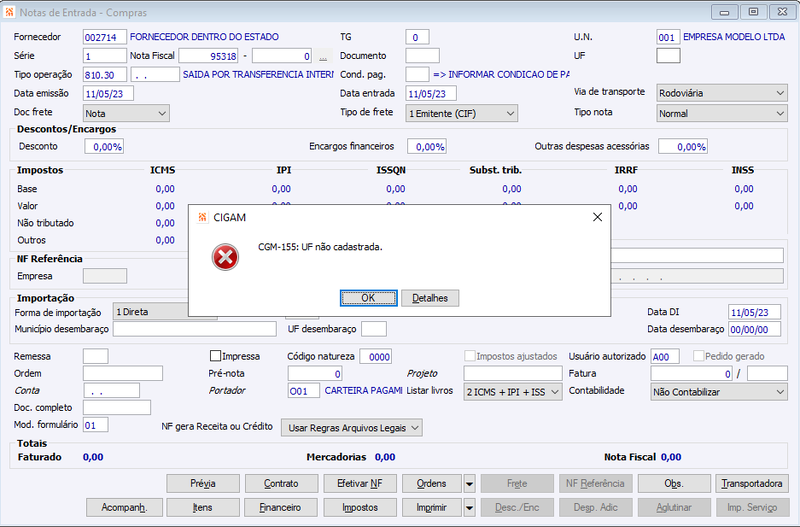Click the Encargos financeiros field

[427, 147]
